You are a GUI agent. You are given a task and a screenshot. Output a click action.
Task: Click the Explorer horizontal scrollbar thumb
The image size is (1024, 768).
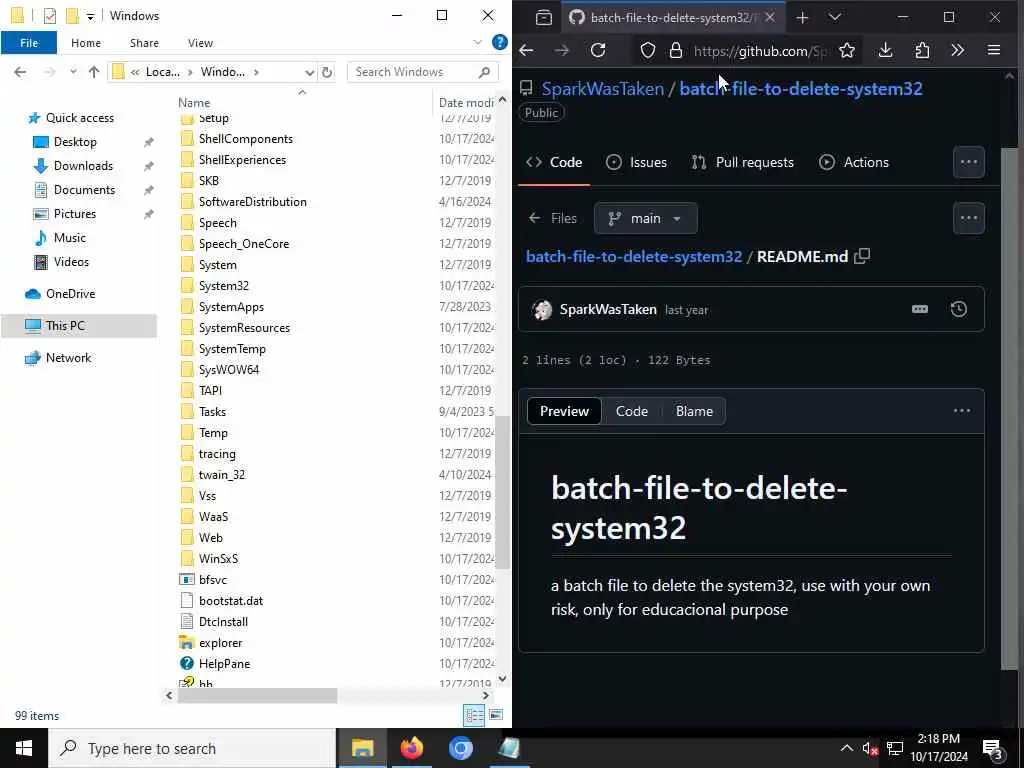257,696
